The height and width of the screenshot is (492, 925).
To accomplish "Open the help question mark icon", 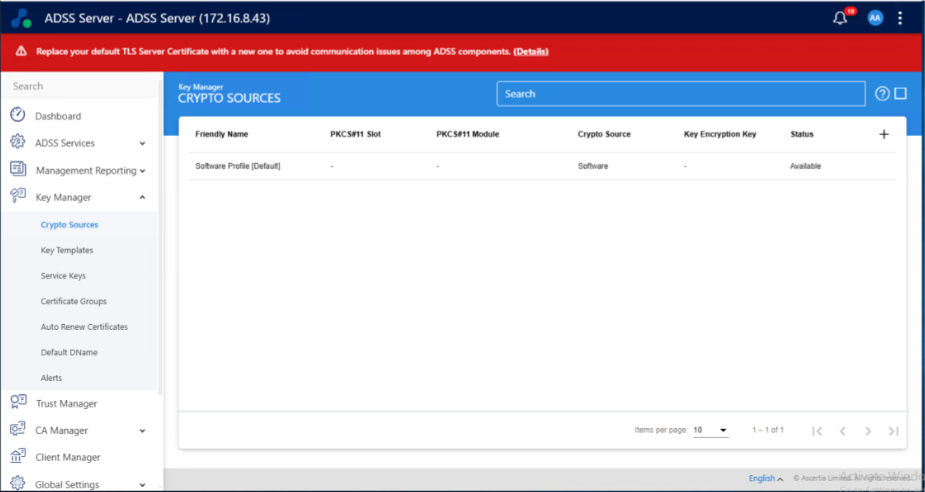I will tap(882, 94).
